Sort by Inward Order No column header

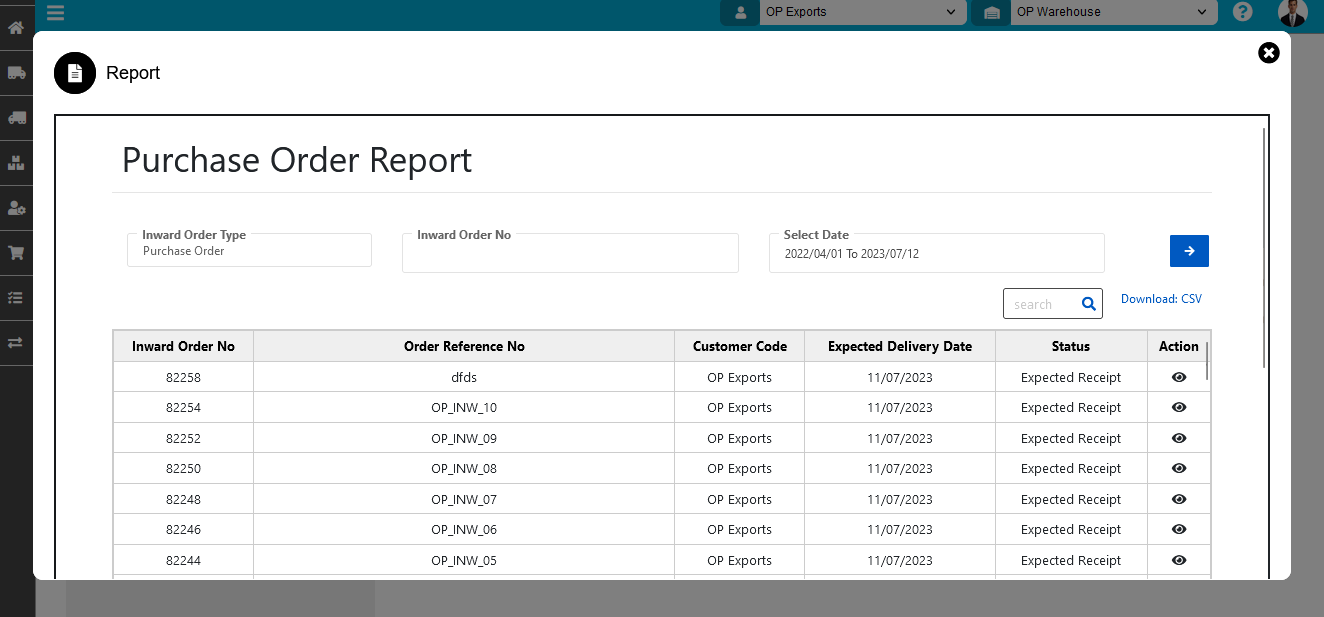(x=183, y=346)
